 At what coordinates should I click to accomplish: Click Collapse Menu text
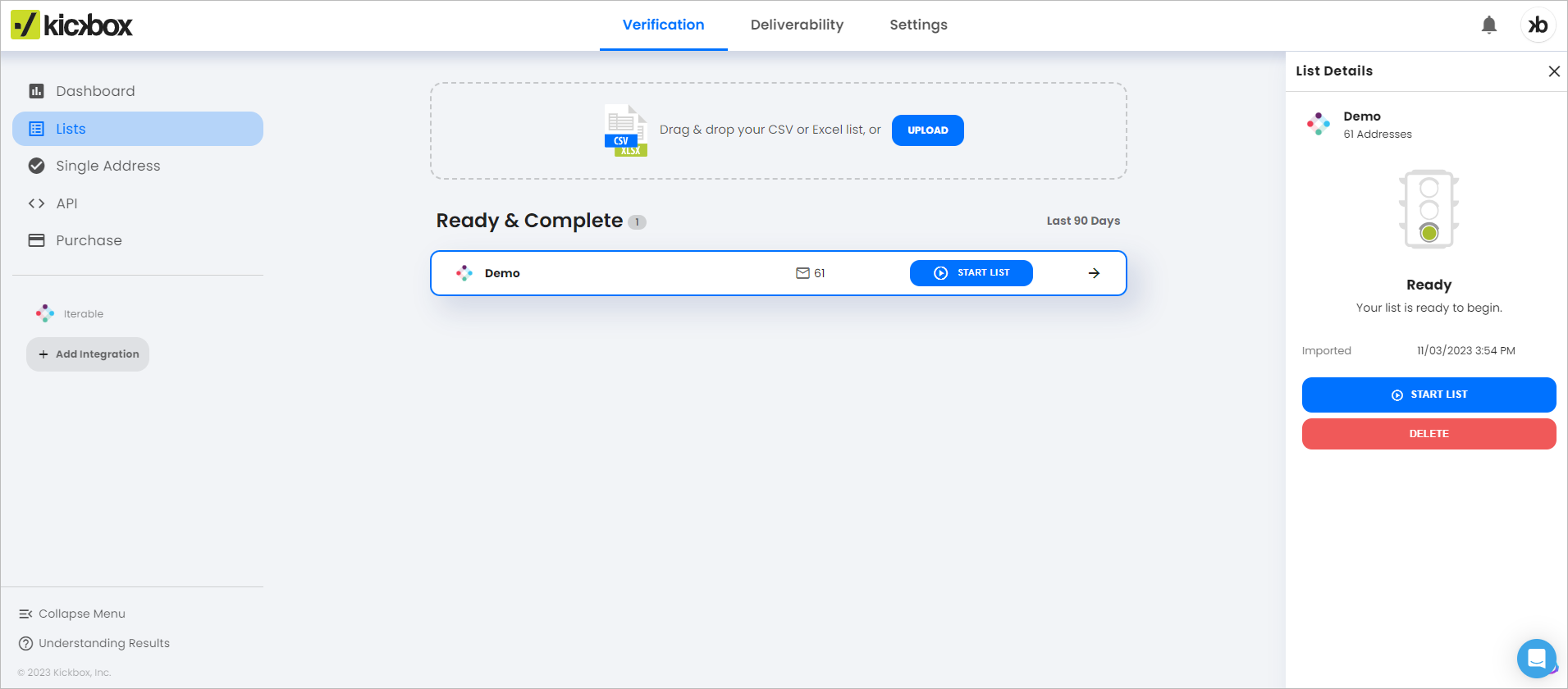(82, 614)
